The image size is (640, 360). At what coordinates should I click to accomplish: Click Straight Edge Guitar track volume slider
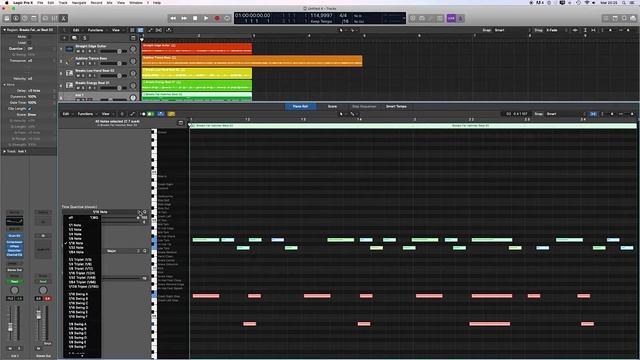point(113,51)
